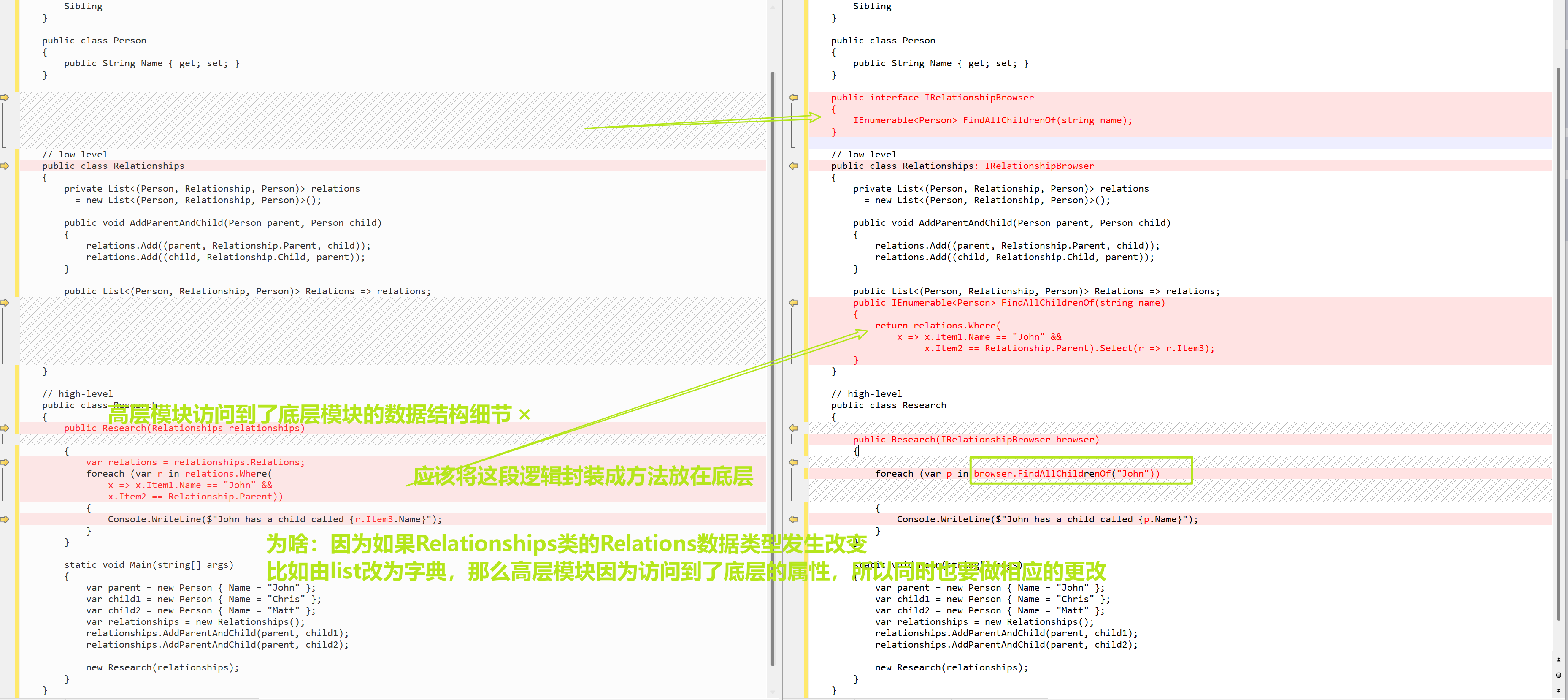The width and height of the screenshot is (1568, 700).
Task: Click right copy arrow at 'Relationships: IRelationshipBrowser' line
Action: pyautogui.click(x=794, y=166)
